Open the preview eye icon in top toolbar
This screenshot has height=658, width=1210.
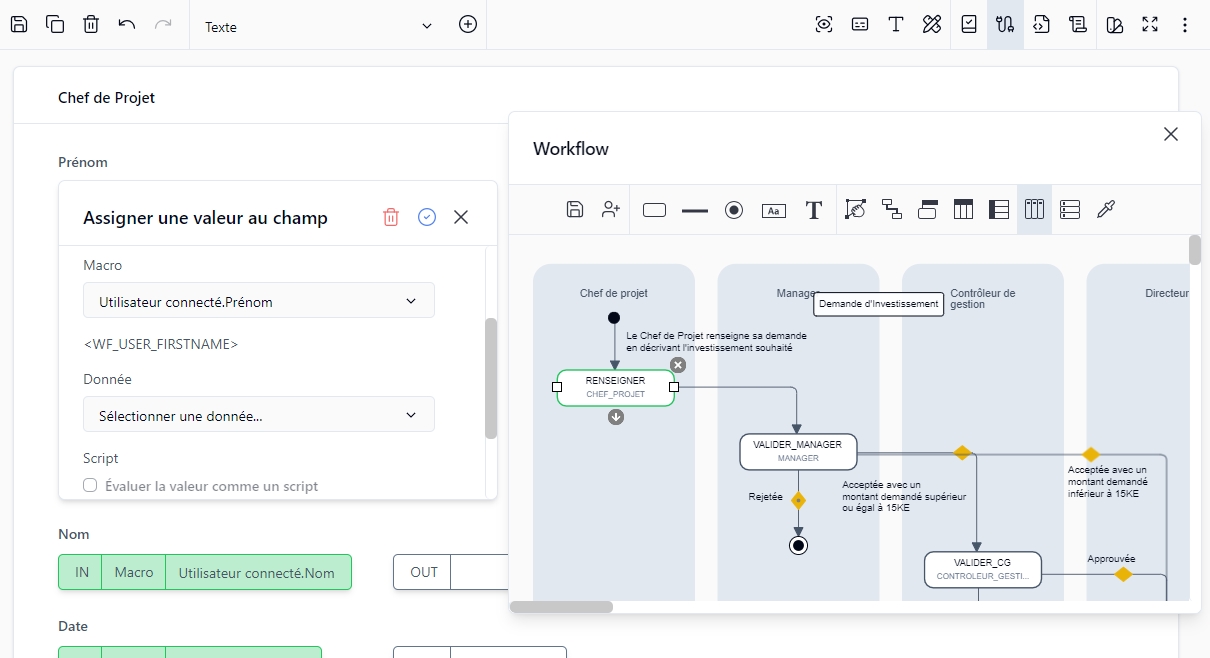coord(824,25)
